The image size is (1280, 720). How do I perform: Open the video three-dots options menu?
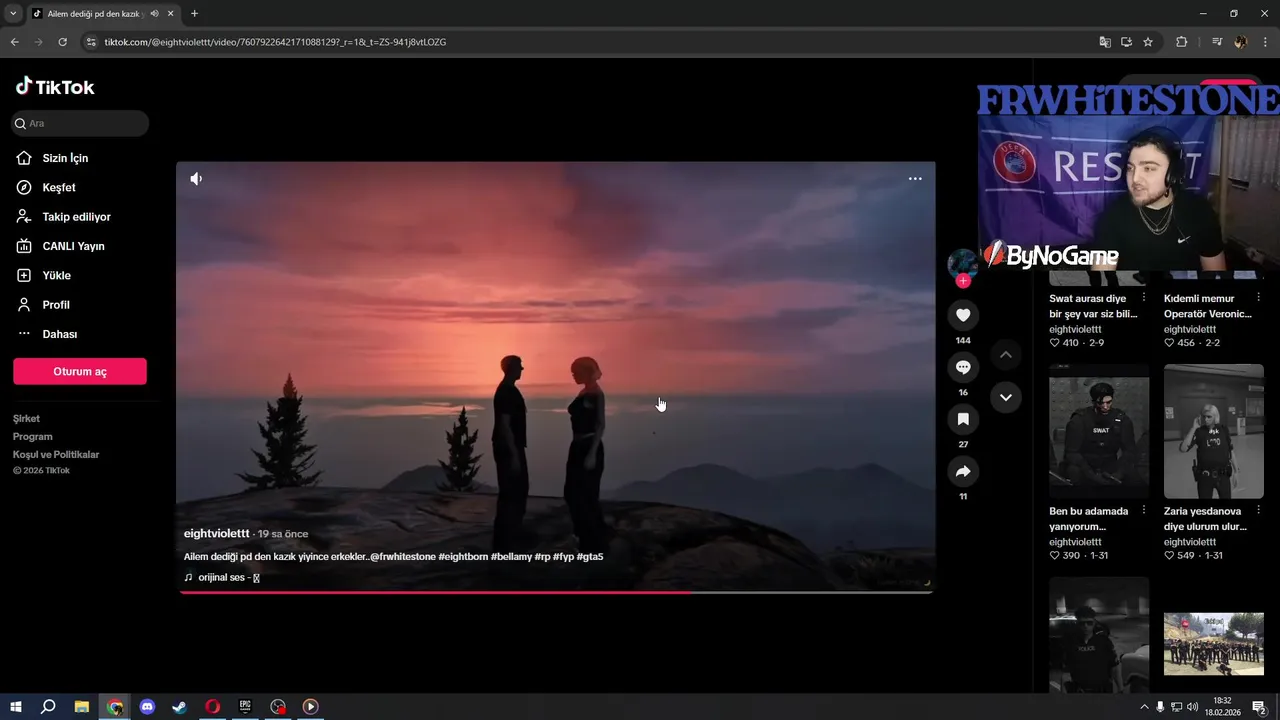915,179
